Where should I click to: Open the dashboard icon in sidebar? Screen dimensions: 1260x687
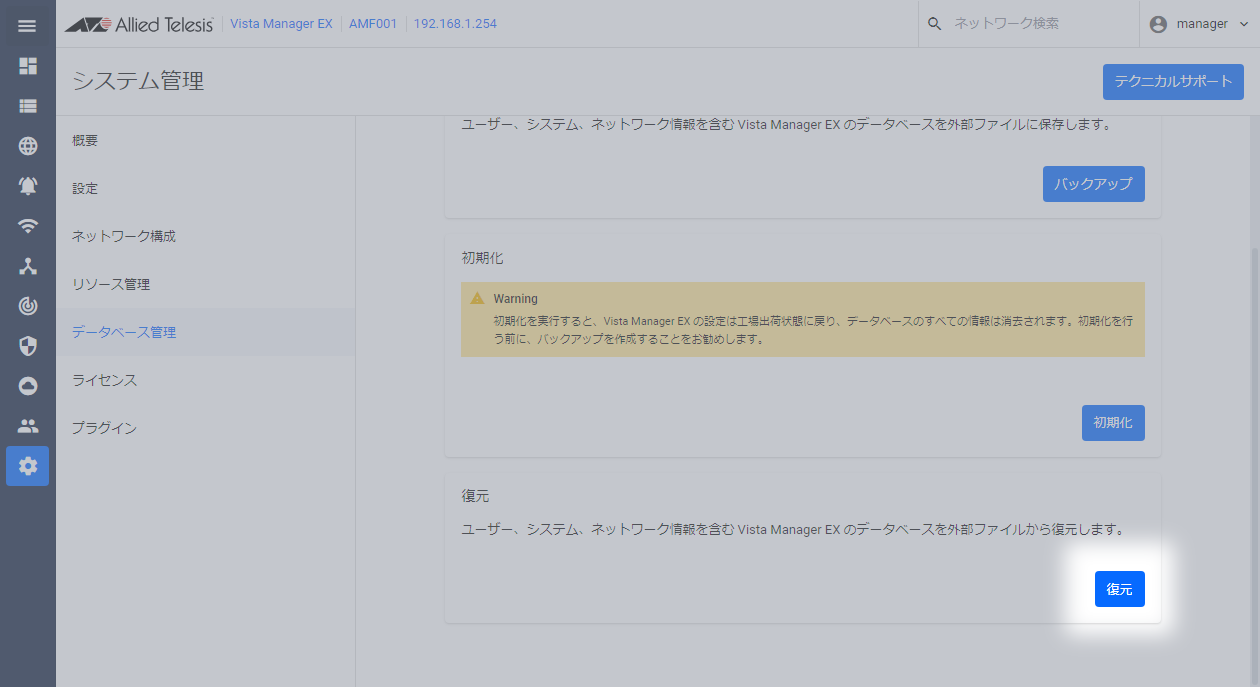(28, 66)
